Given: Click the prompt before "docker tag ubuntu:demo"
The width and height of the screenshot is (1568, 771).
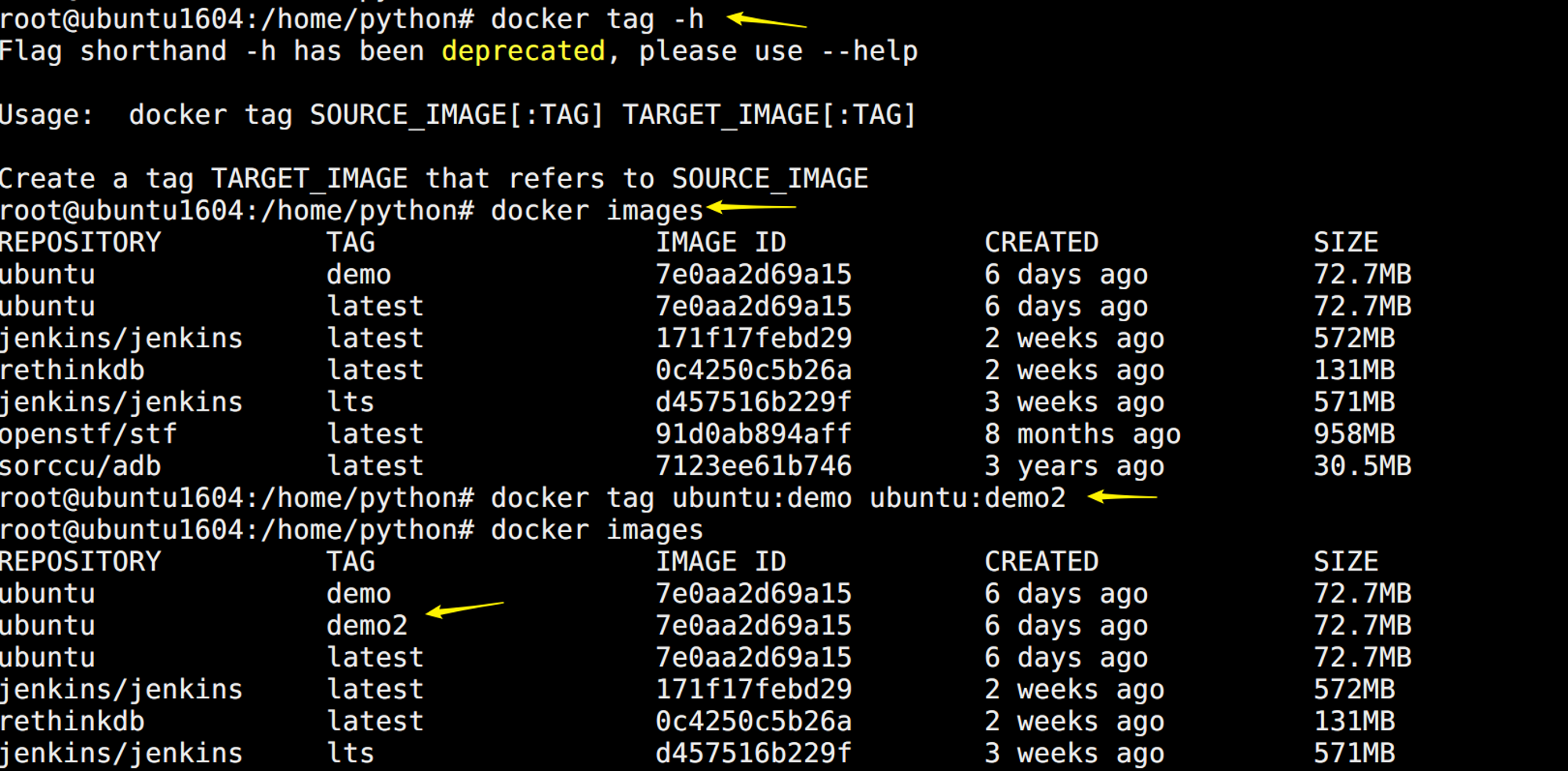Looking at the screenshot, I should pos(237,498).
